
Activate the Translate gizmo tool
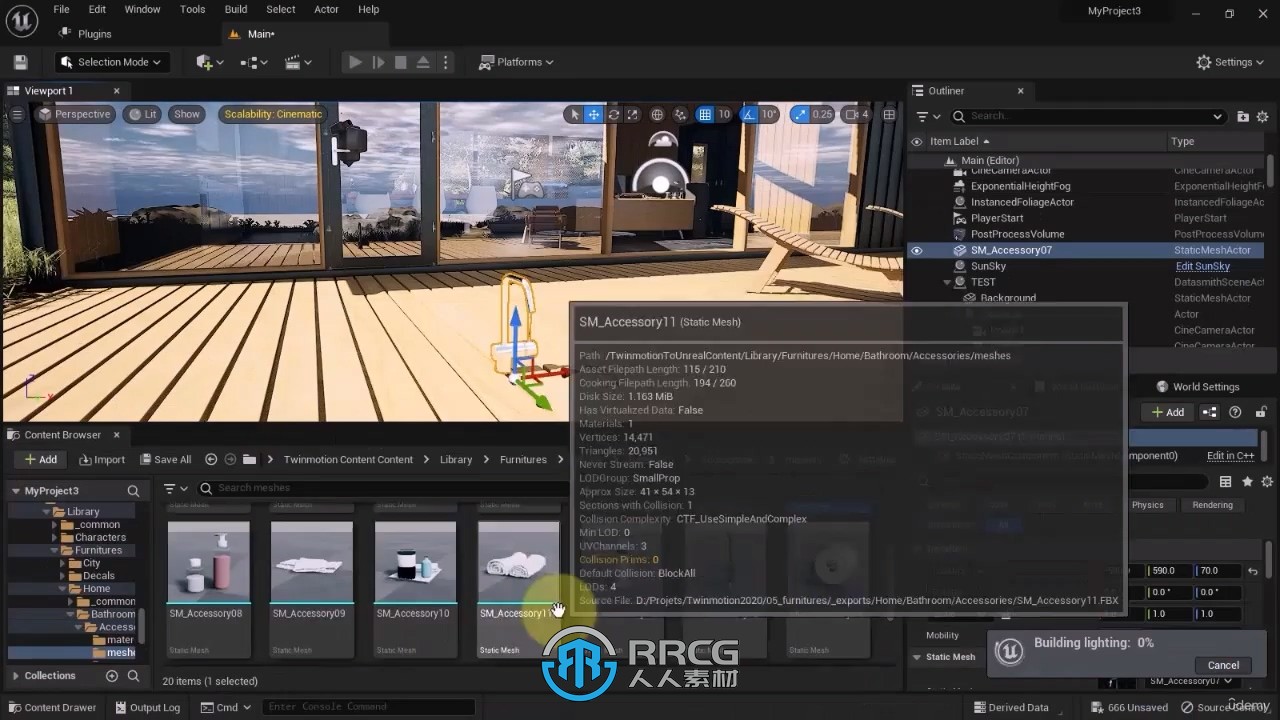[x=594, y=114]
